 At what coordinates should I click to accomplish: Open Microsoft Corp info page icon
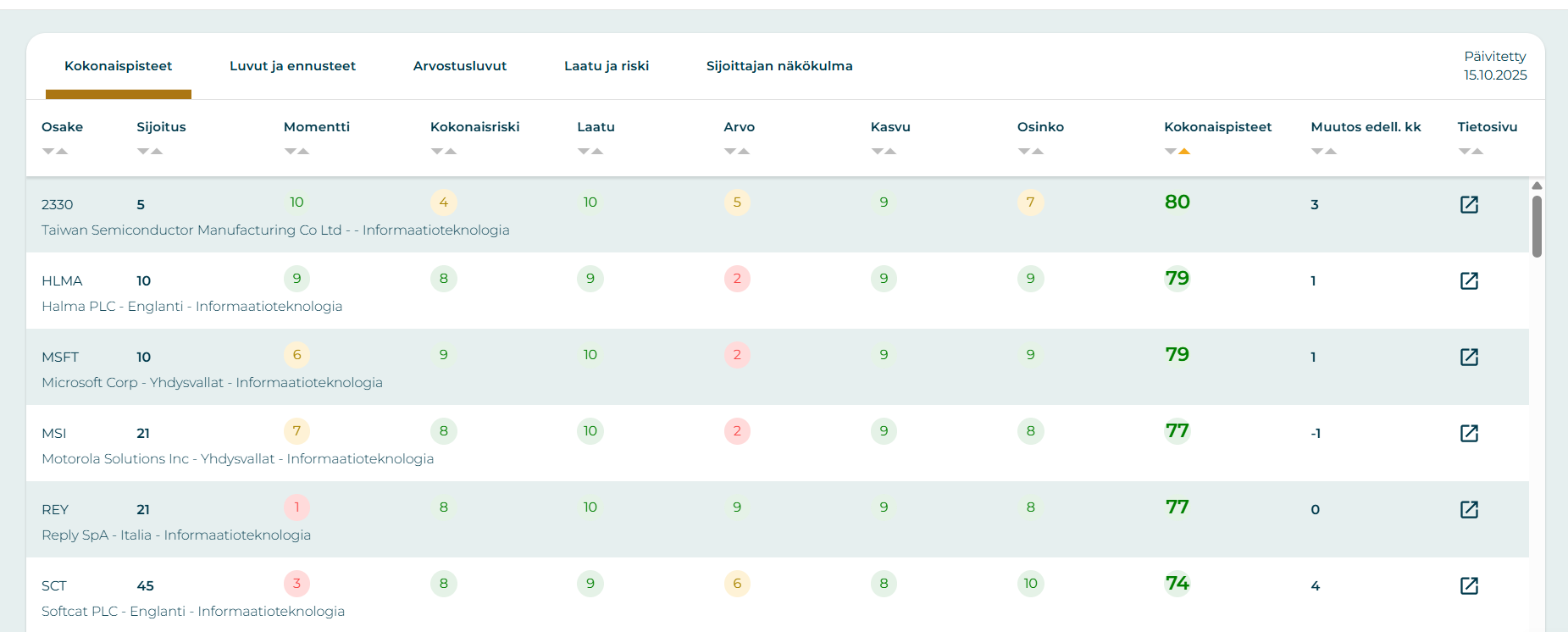coord(1469,357)
